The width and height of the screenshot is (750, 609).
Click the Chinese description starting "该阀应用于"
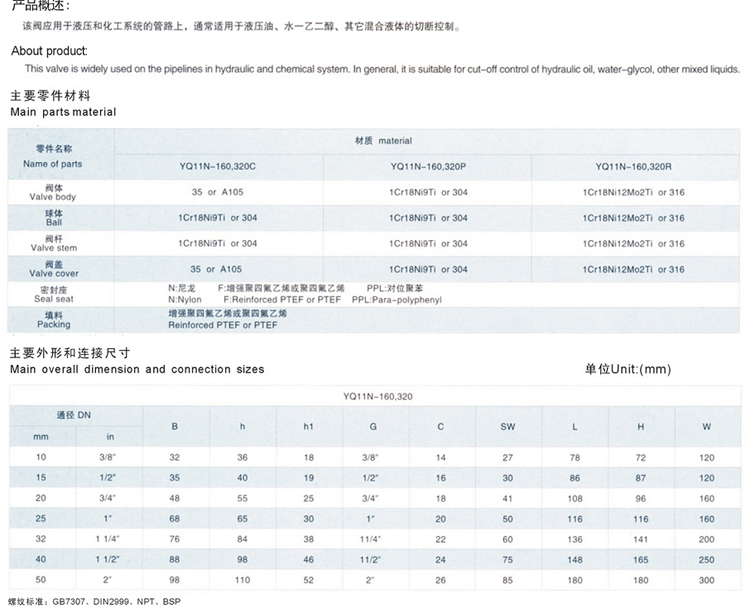coord(242,26)
